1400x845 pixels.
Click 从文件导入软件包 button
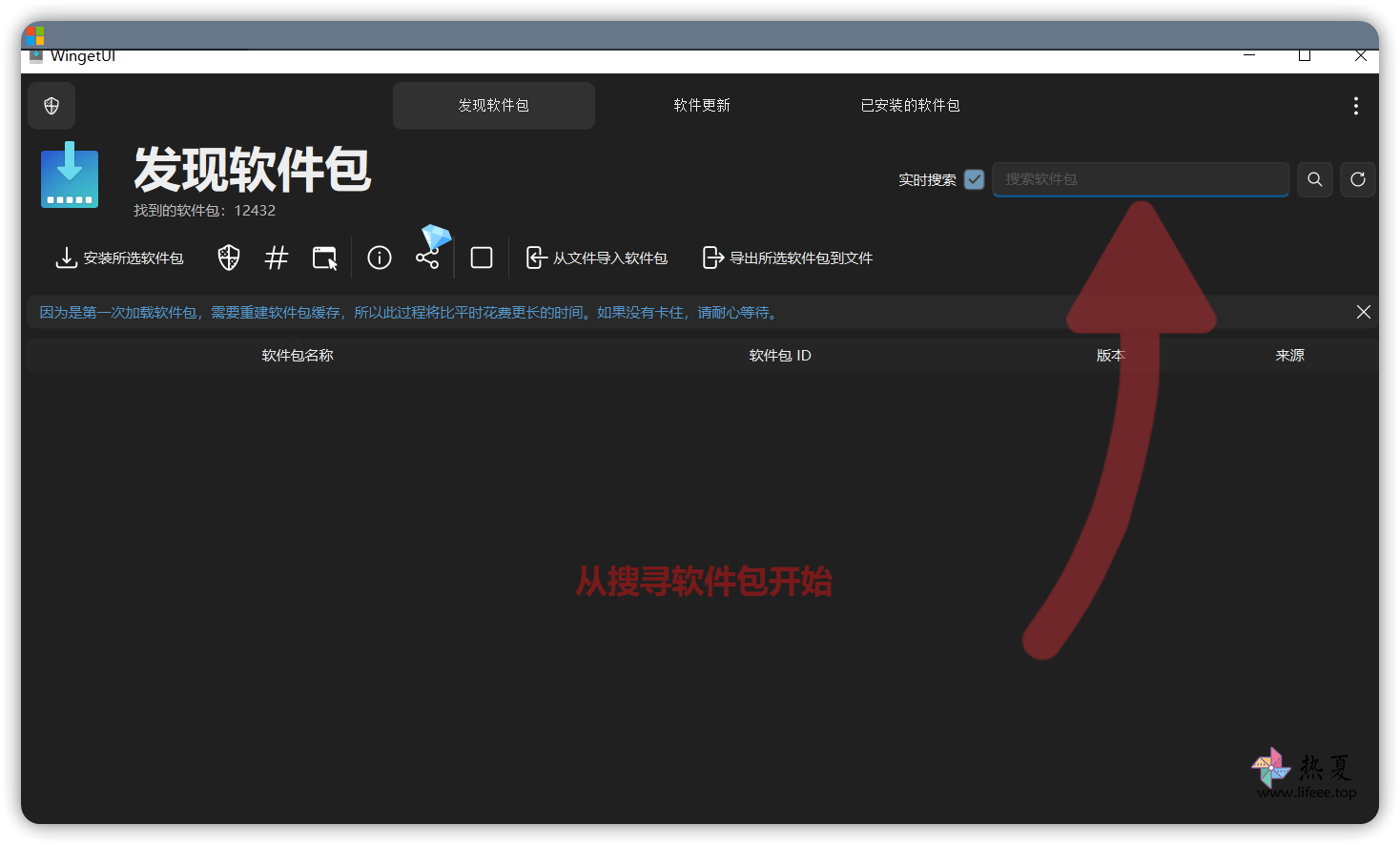click(x=597, y=258)
